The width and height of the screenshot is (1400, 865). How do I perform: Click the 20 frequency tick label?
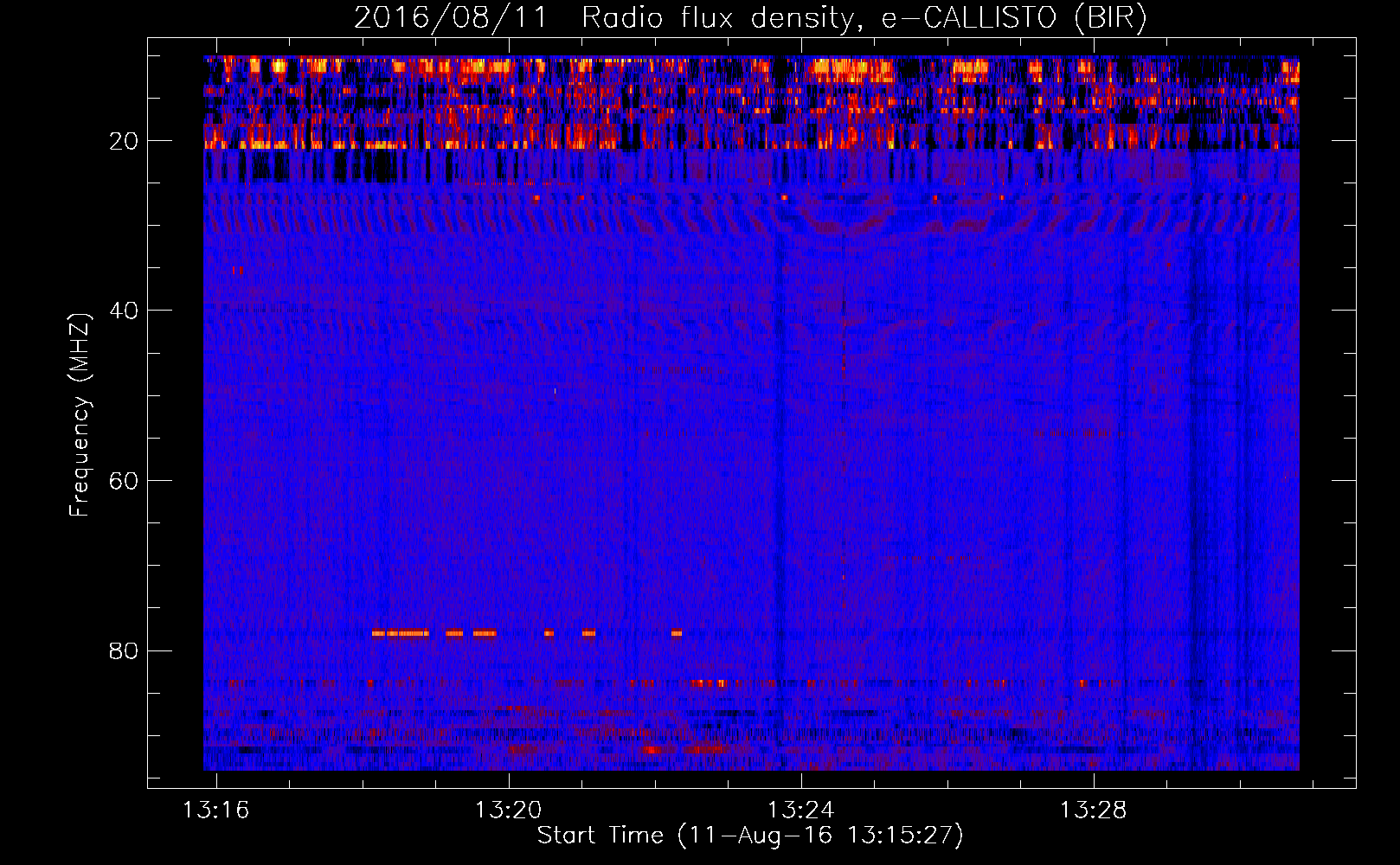coord(124,141)
